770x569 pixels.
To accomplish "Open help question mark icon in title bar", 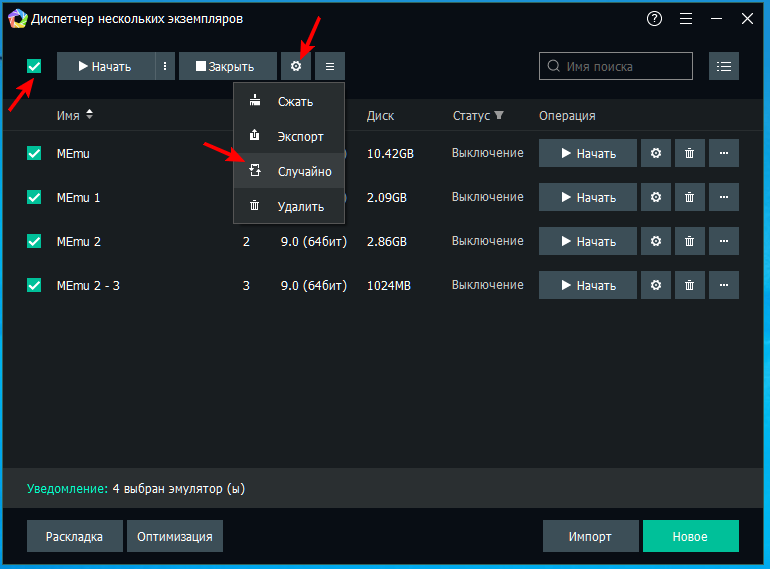I will 654,19.
